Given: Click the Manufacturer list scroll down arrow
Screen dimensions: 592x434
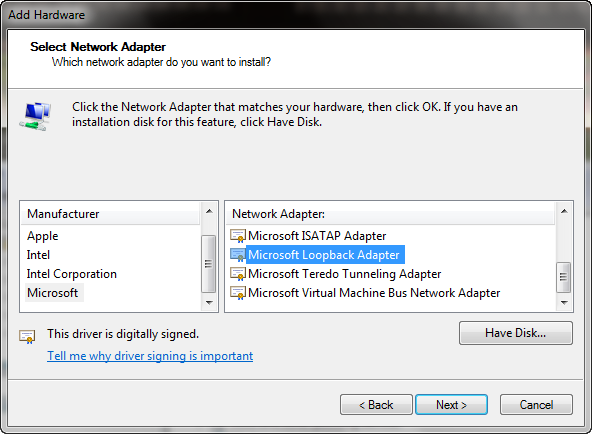Looking at the screenshot, I should tap(209, 302).
